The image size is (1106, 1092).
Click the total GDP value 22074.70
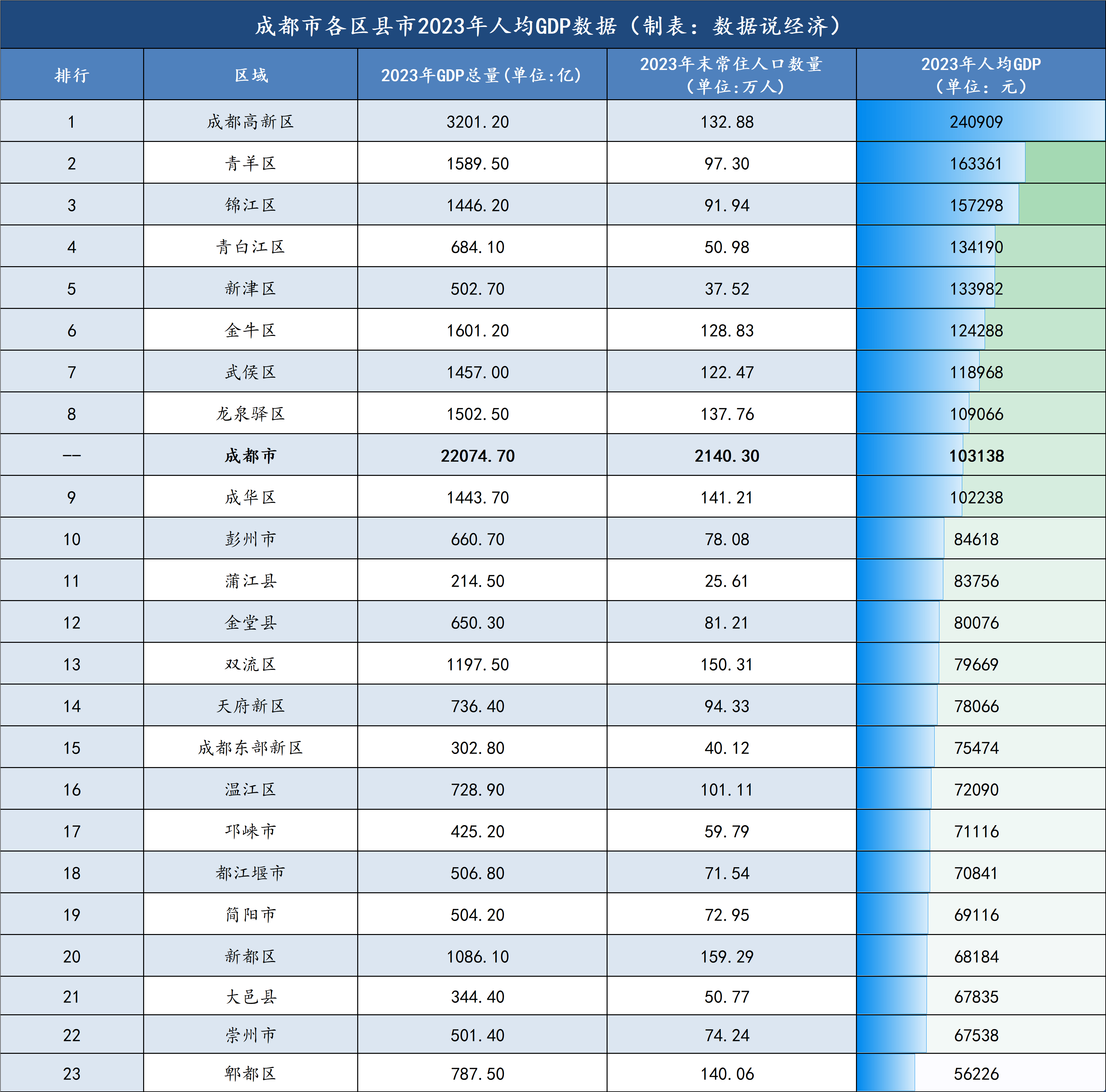click(478, 456)
